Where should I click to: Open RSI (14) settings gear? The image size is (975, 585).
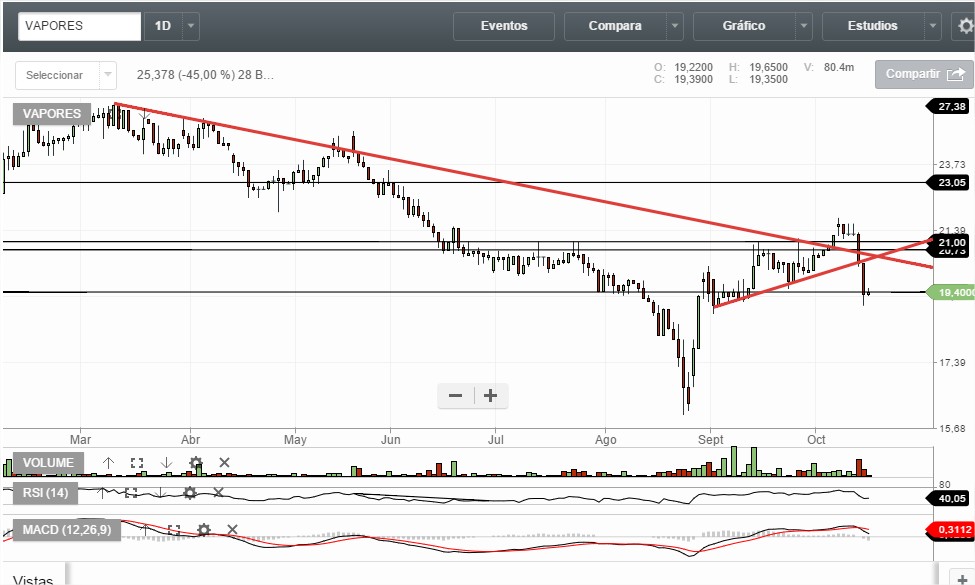click(189, 493)
